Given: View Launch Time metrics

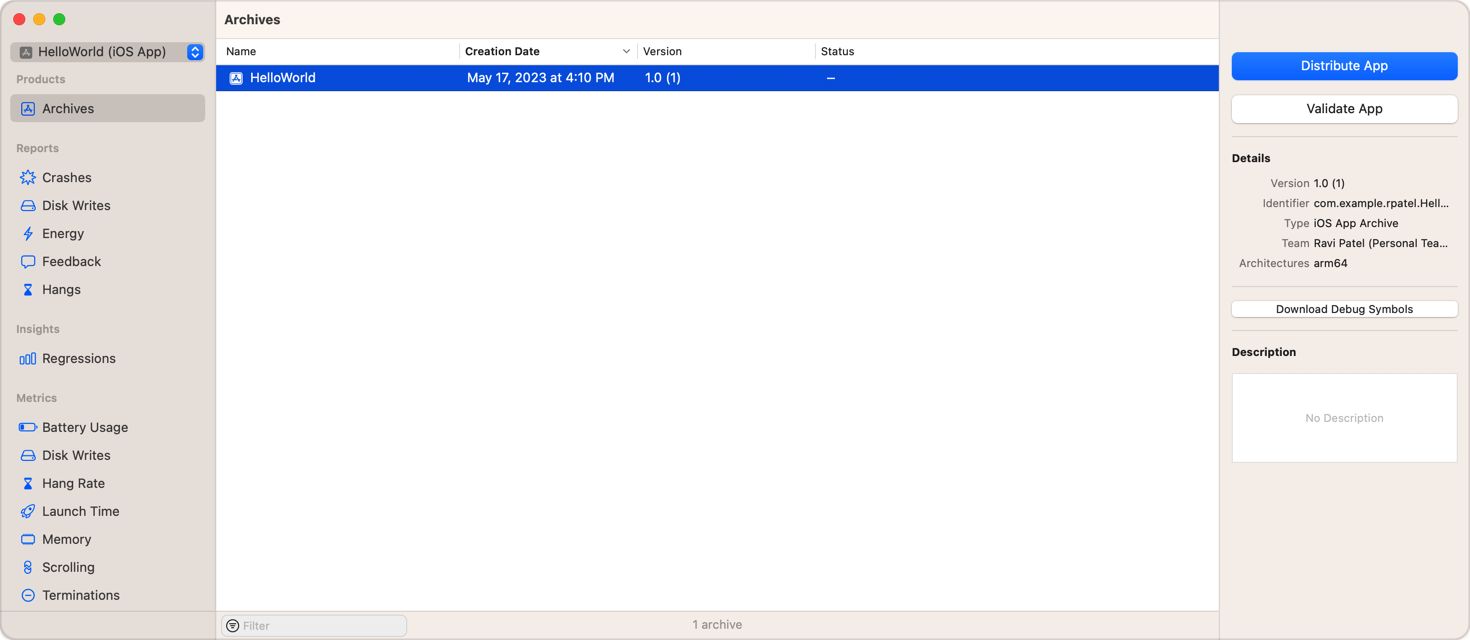Looking at the screenshot, I should coord(108,511).
